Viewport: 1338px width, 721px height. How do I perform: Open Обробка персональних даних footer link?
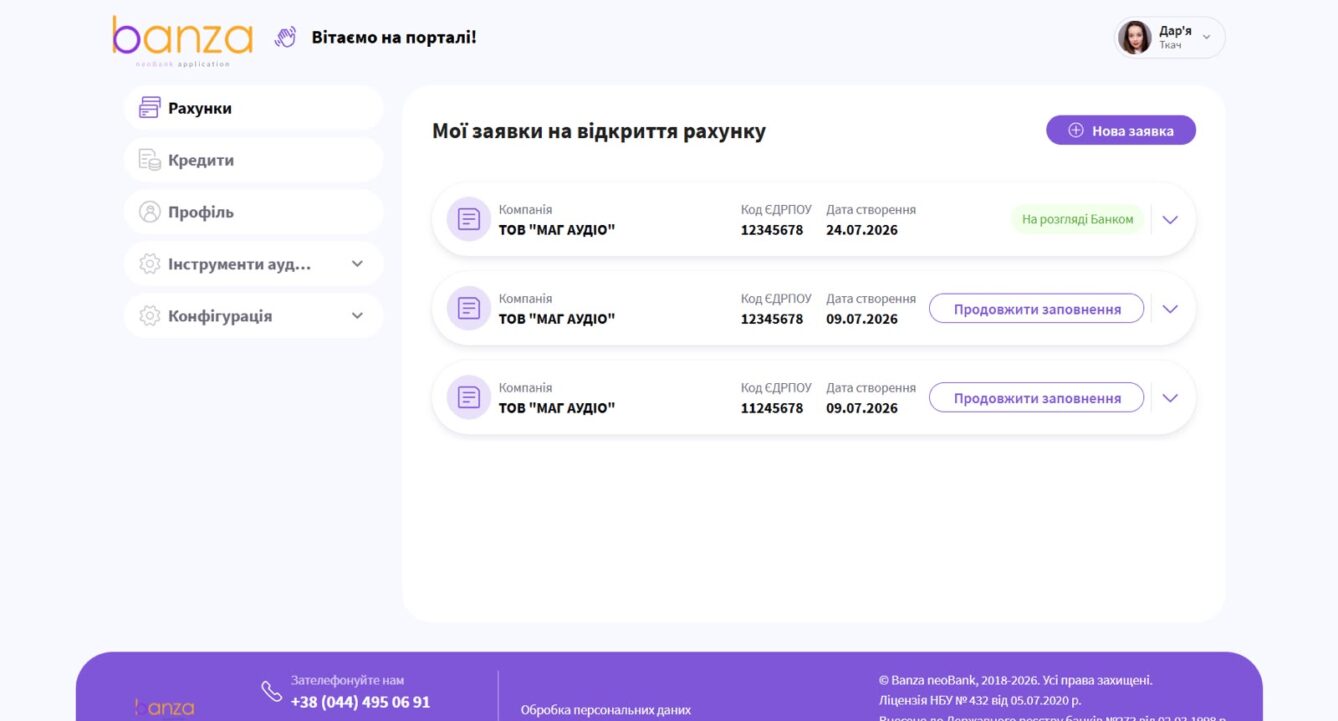coord(606,710)
